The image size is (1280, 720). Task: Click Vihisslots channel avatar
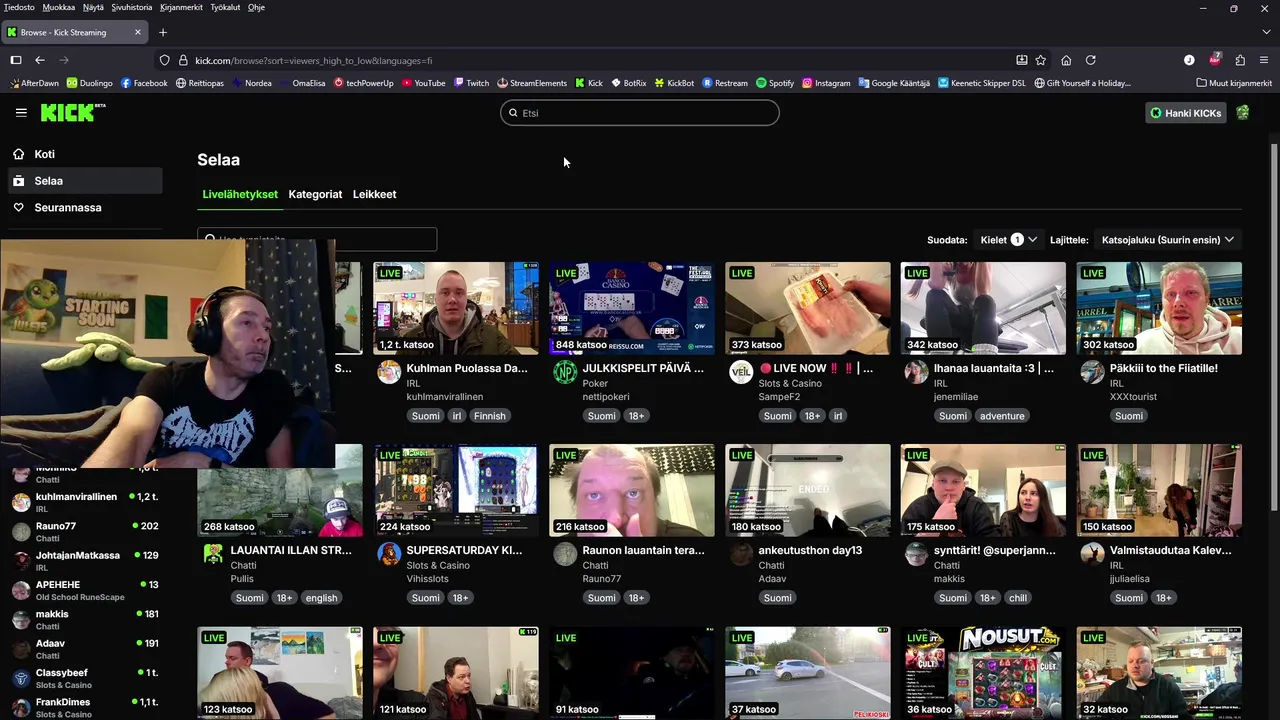pyautogui.click(x=389, y=554)
